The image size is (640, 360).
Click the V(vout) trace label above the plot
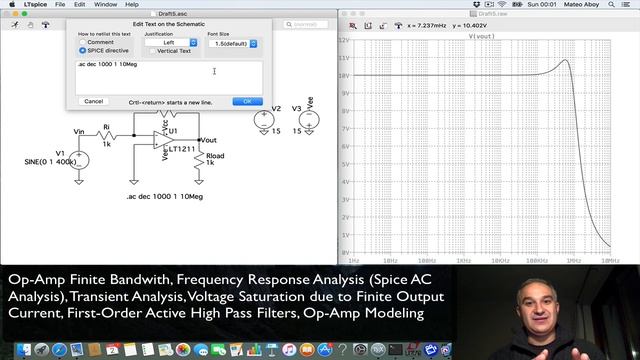(x=482, y=36)
